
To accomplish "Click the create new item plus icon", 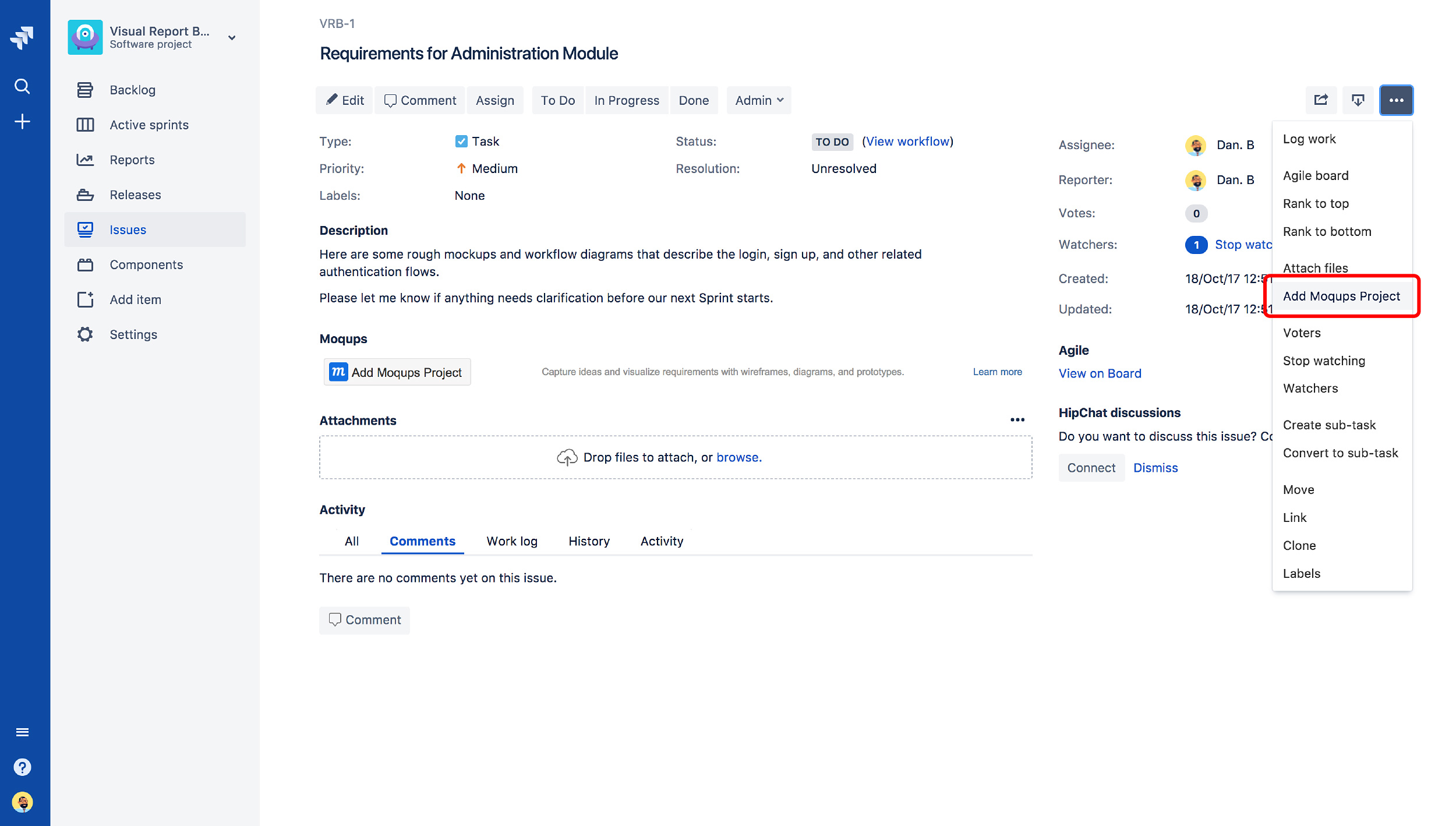I will tap(22, 121).
